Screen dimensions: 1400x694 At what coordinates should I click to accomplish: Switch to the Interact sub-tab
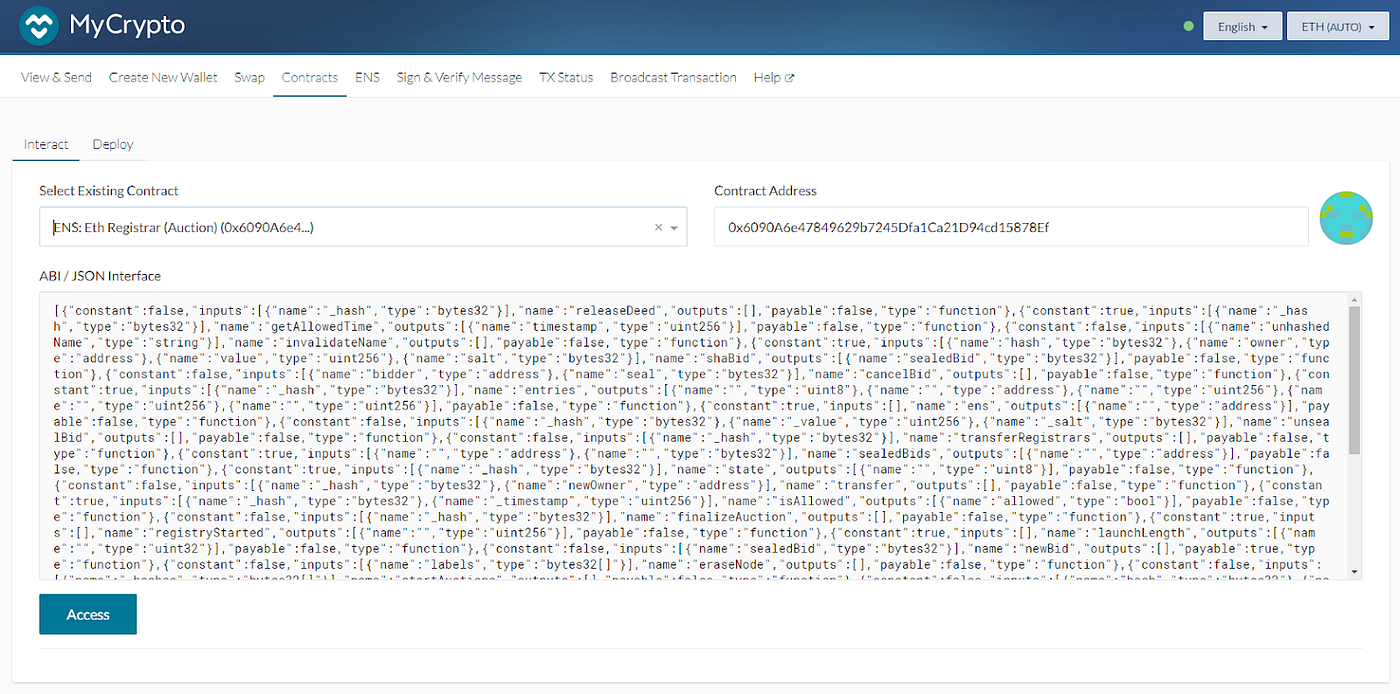click(46, 144)
